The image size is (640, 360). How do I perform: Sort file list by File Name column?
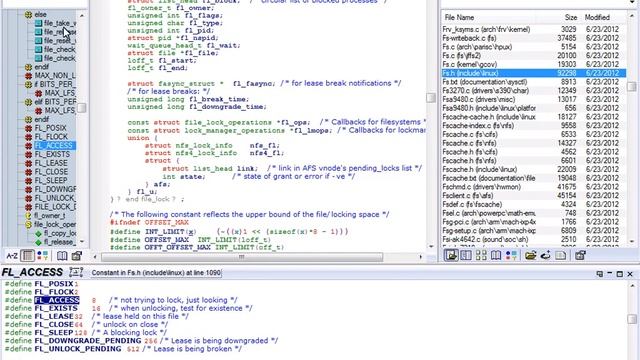[x=459, y=18]
